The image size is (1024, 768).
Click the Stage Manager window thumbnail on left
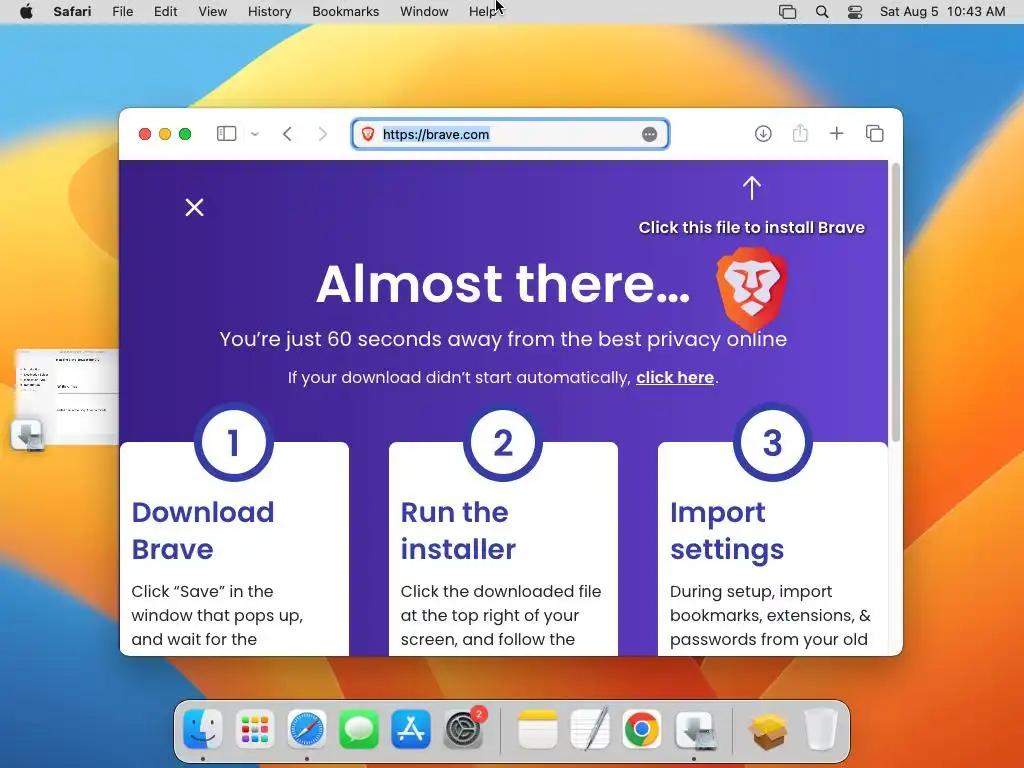[x=67, y=396]
